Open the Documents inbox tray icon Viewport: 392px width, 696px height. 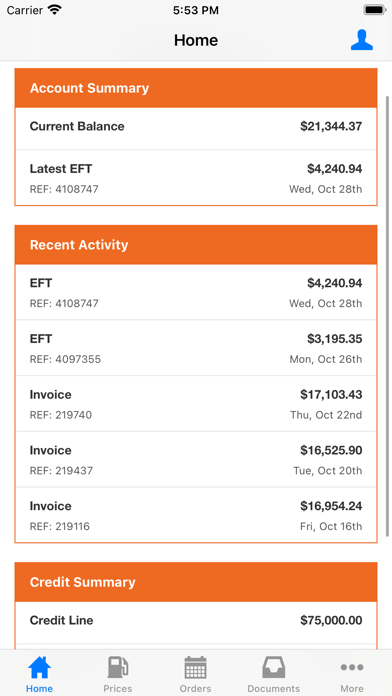tap(273, 667)
